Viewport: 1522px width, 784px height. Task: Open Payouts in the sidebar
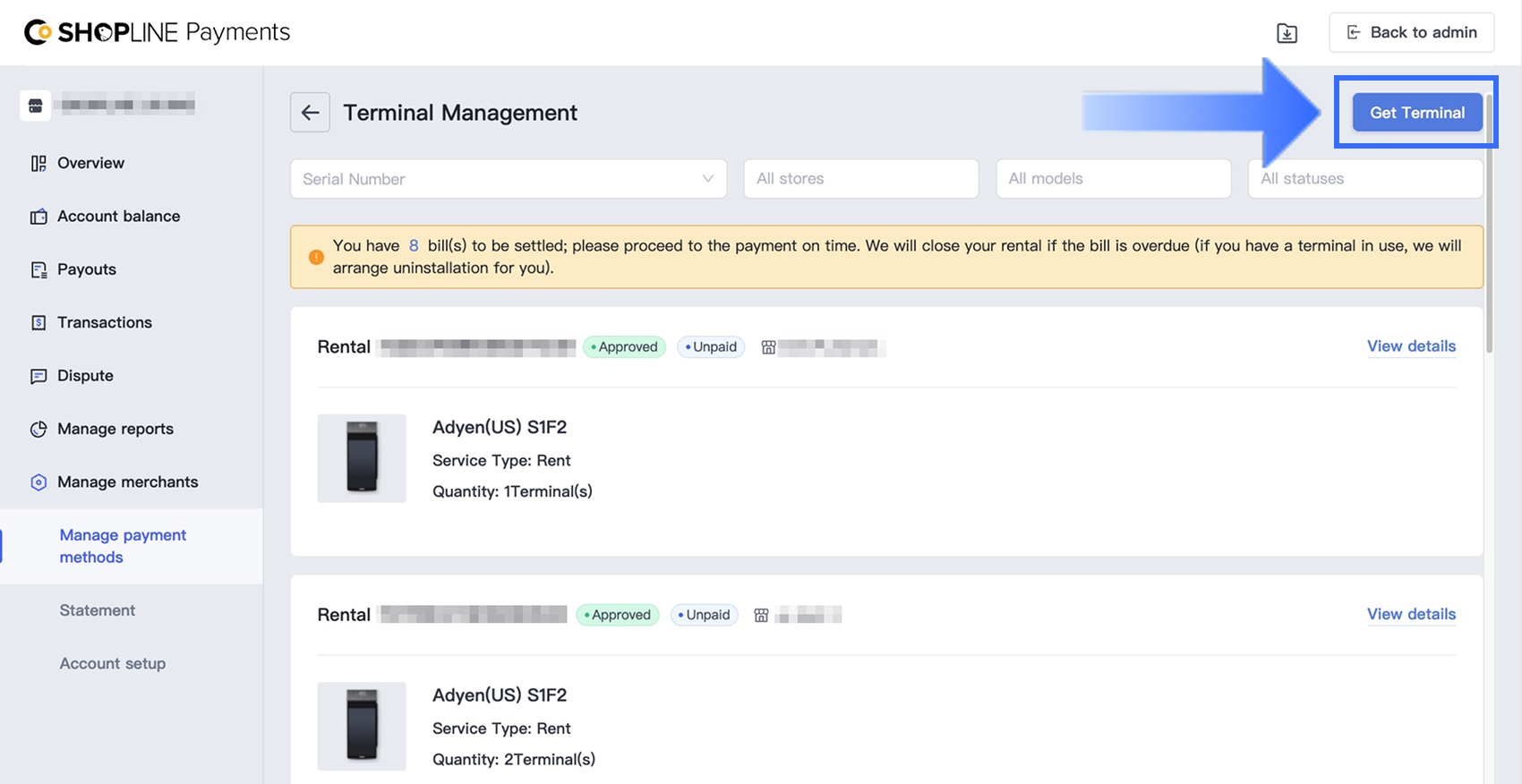click(87, 269)
